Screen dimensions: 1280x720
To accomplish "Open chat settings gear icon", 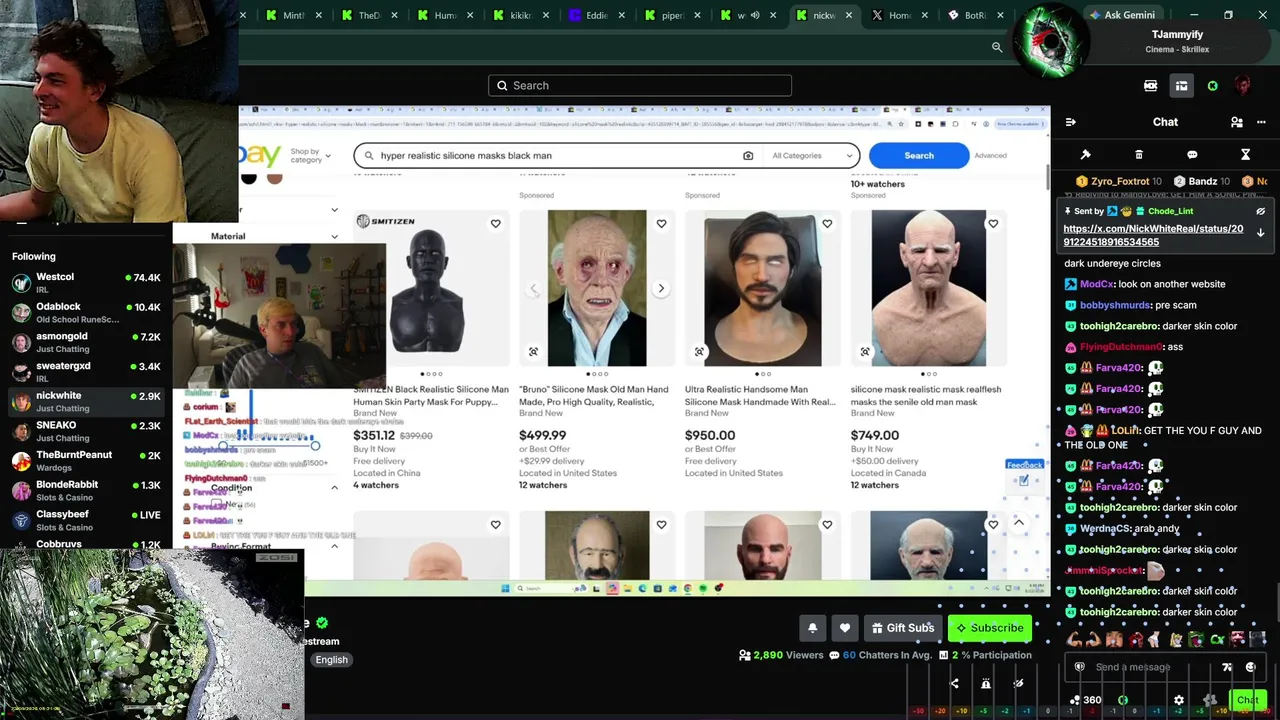I will [1179, 700].
